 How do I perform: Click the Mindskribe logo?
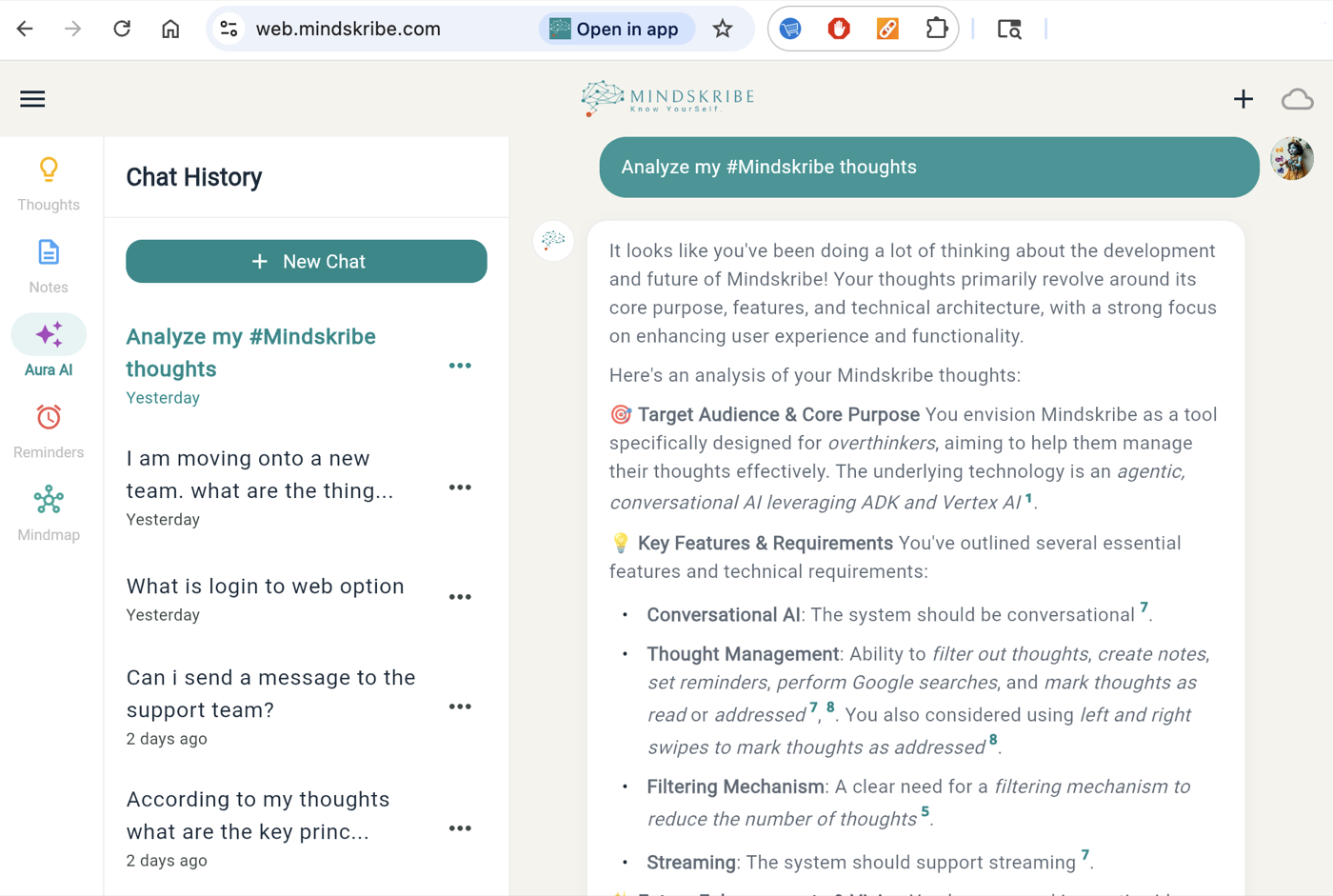point(666,96)
